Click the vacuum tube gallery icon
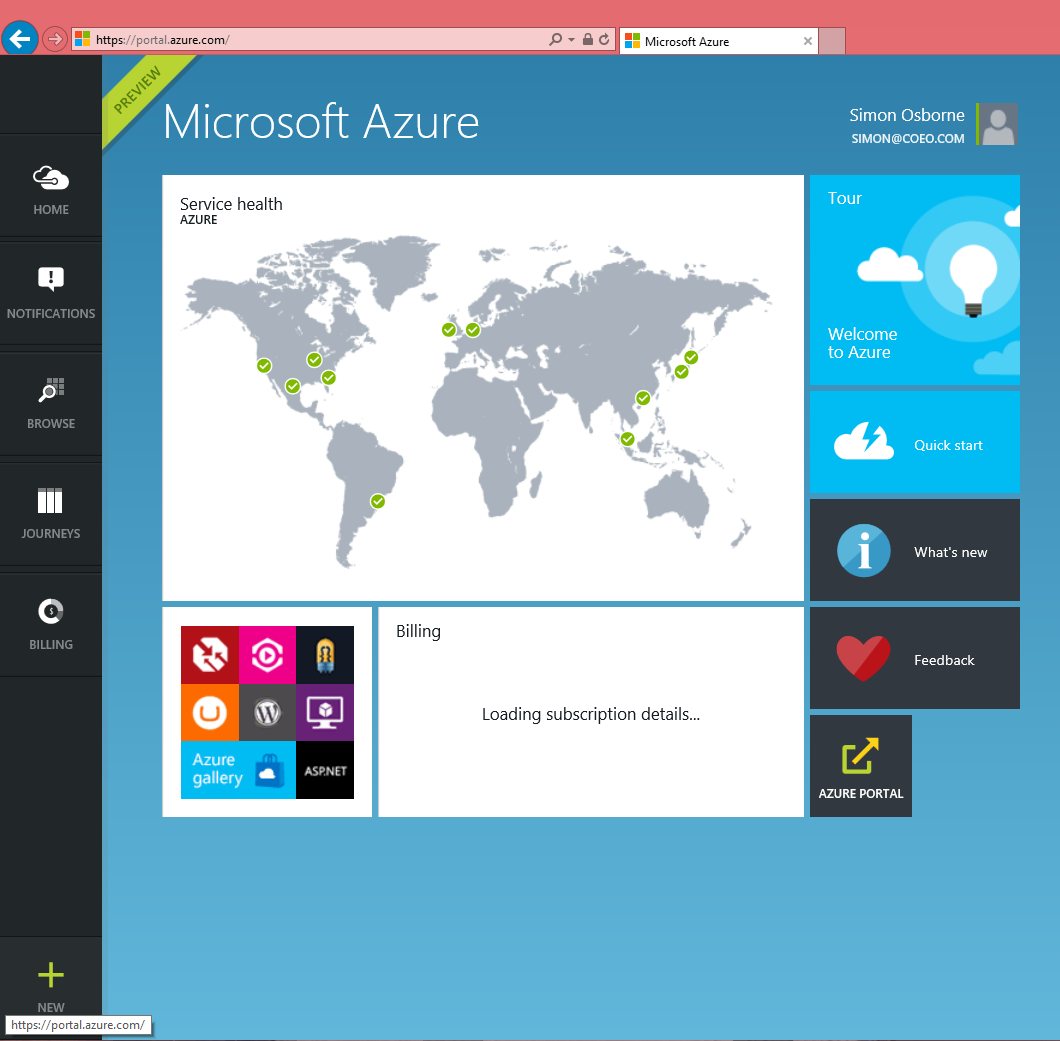 (325, 655)
